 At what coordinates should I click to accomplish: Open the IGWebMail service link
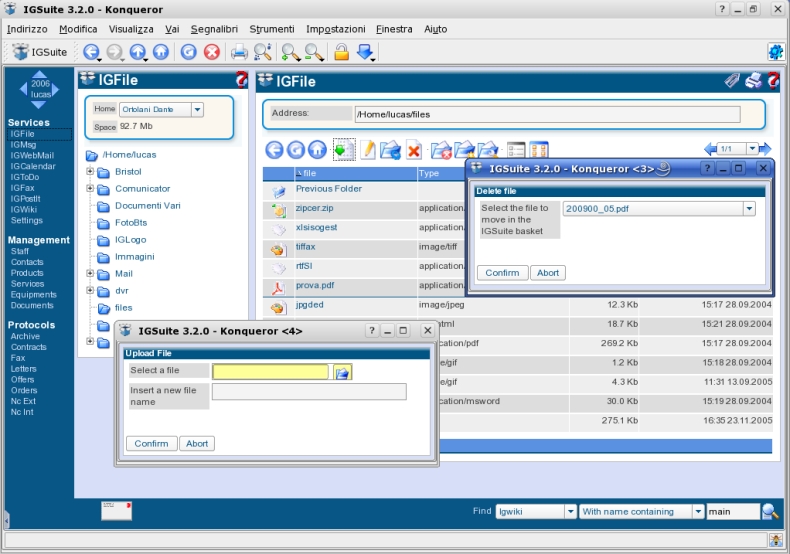(x=32, y=156)
